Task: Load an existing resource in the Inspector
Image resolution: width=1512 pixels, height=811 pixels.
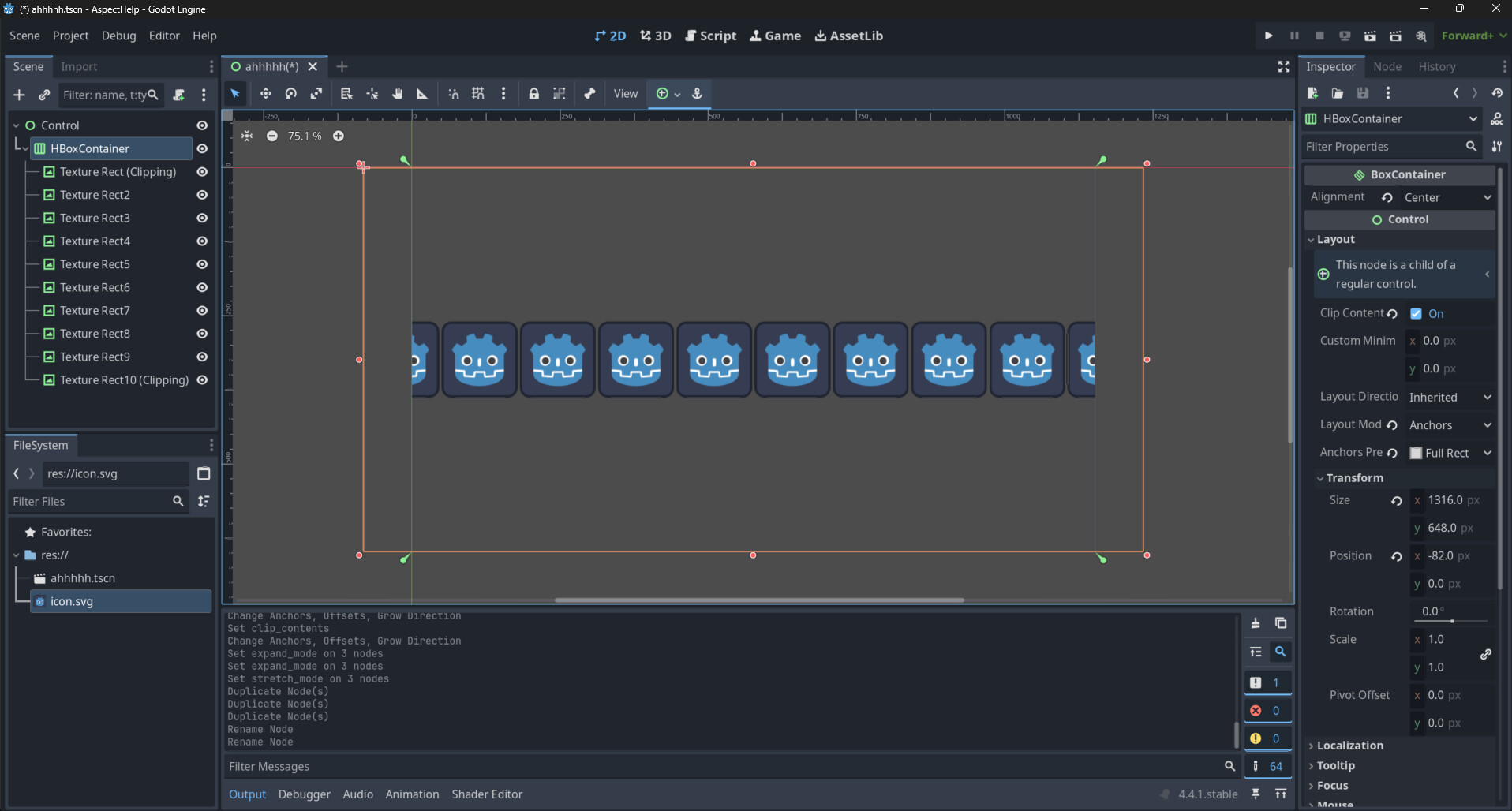Action: click(1338, 93)
